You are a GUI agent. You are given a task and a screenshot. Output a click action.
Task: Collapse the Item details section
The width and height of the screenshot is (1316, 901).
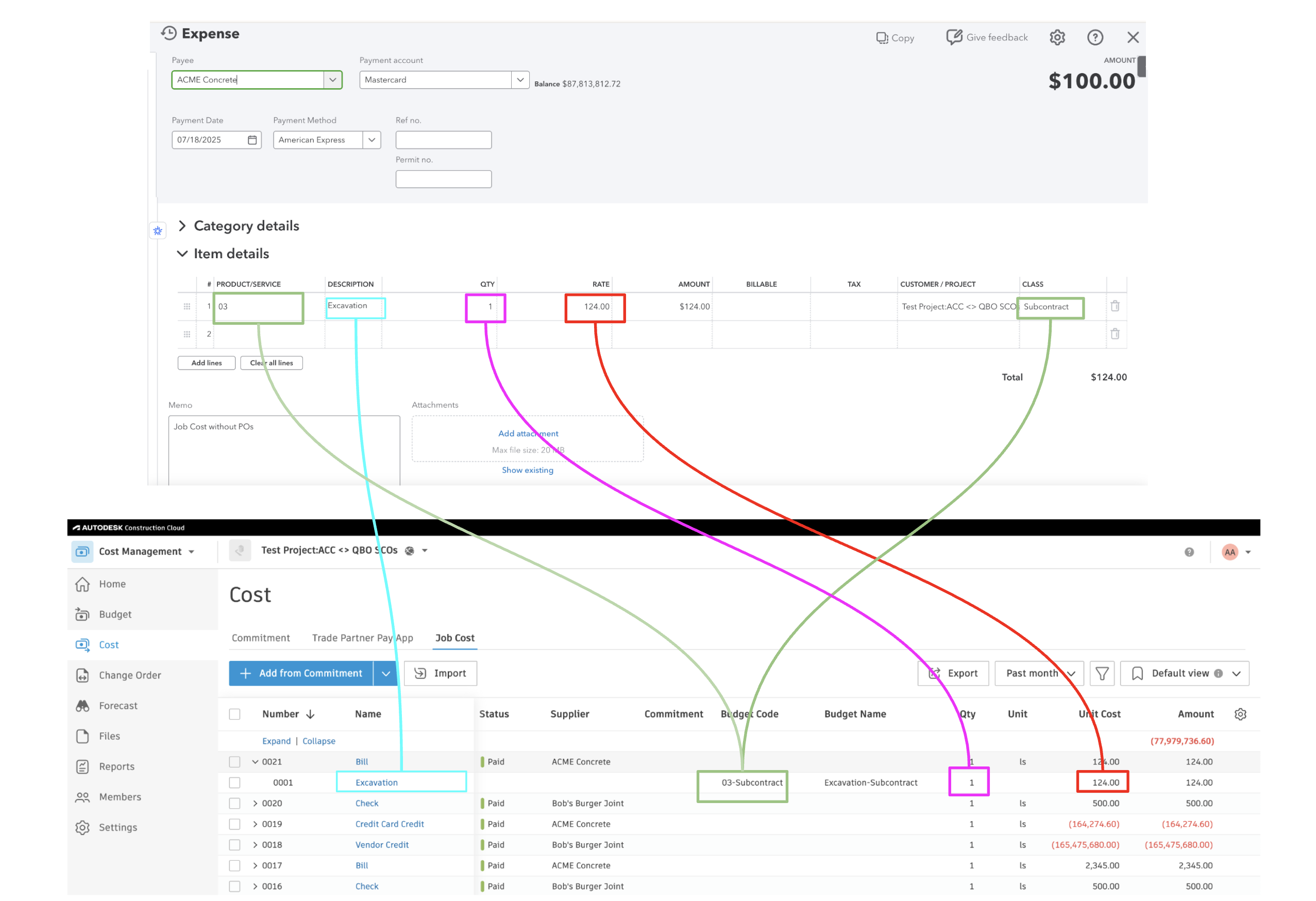click(182, 254)
